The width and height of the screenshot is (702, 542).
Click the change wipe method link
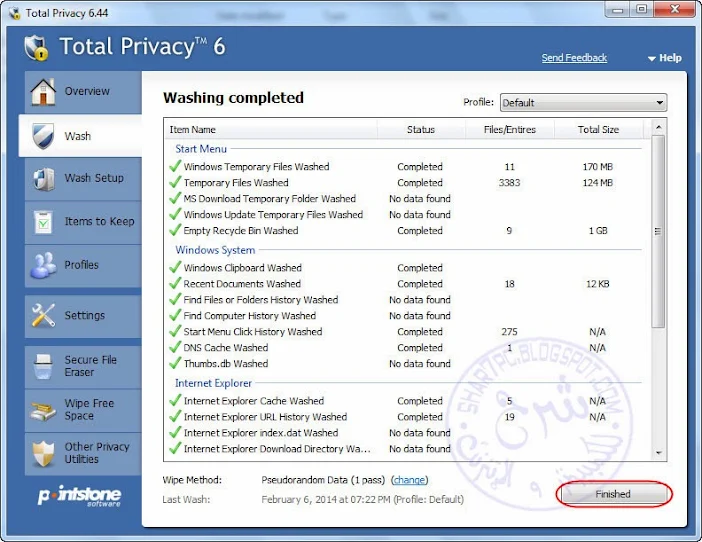409,480
